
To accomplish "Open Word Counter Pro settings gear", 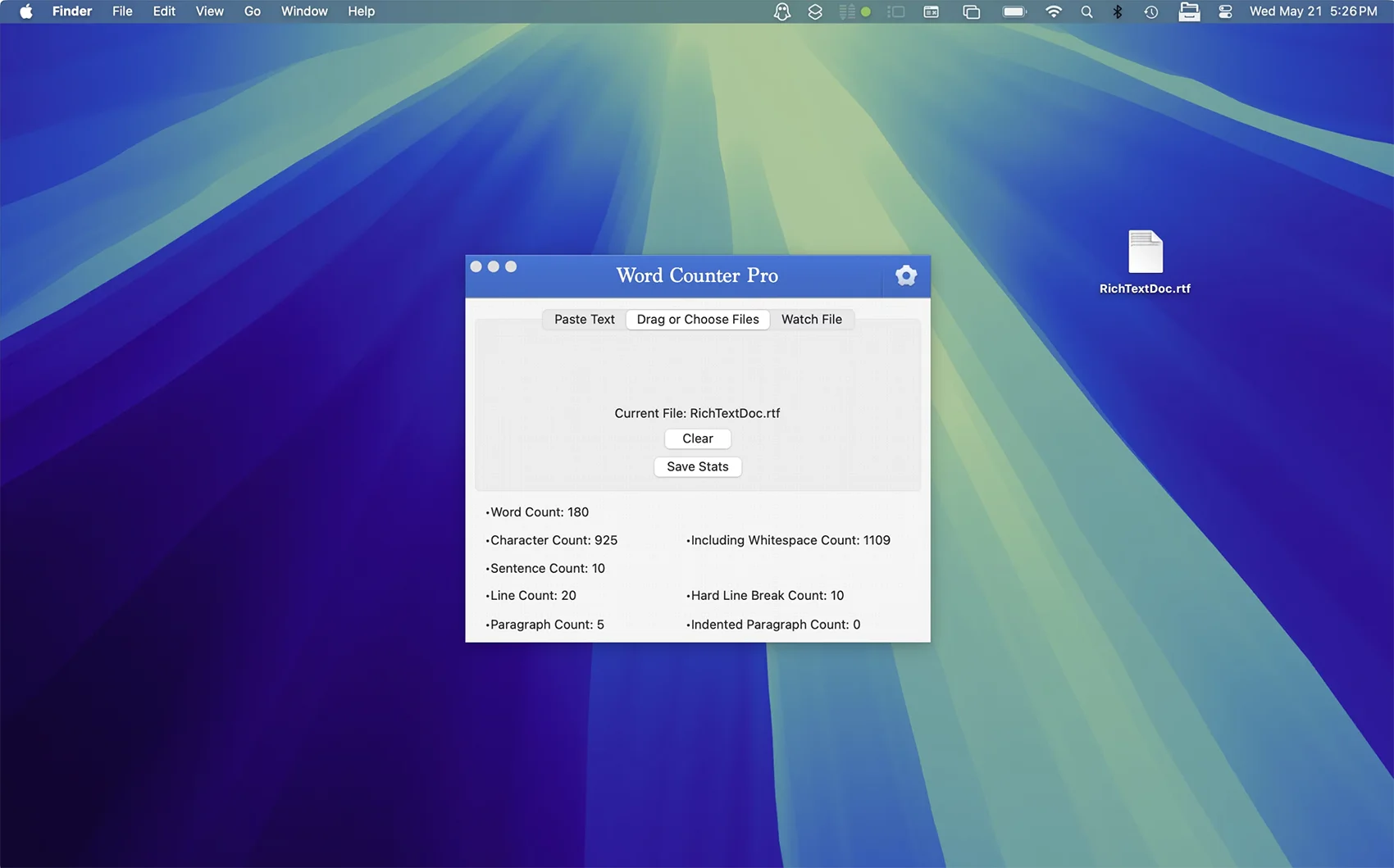I will [x=906, y=275].
